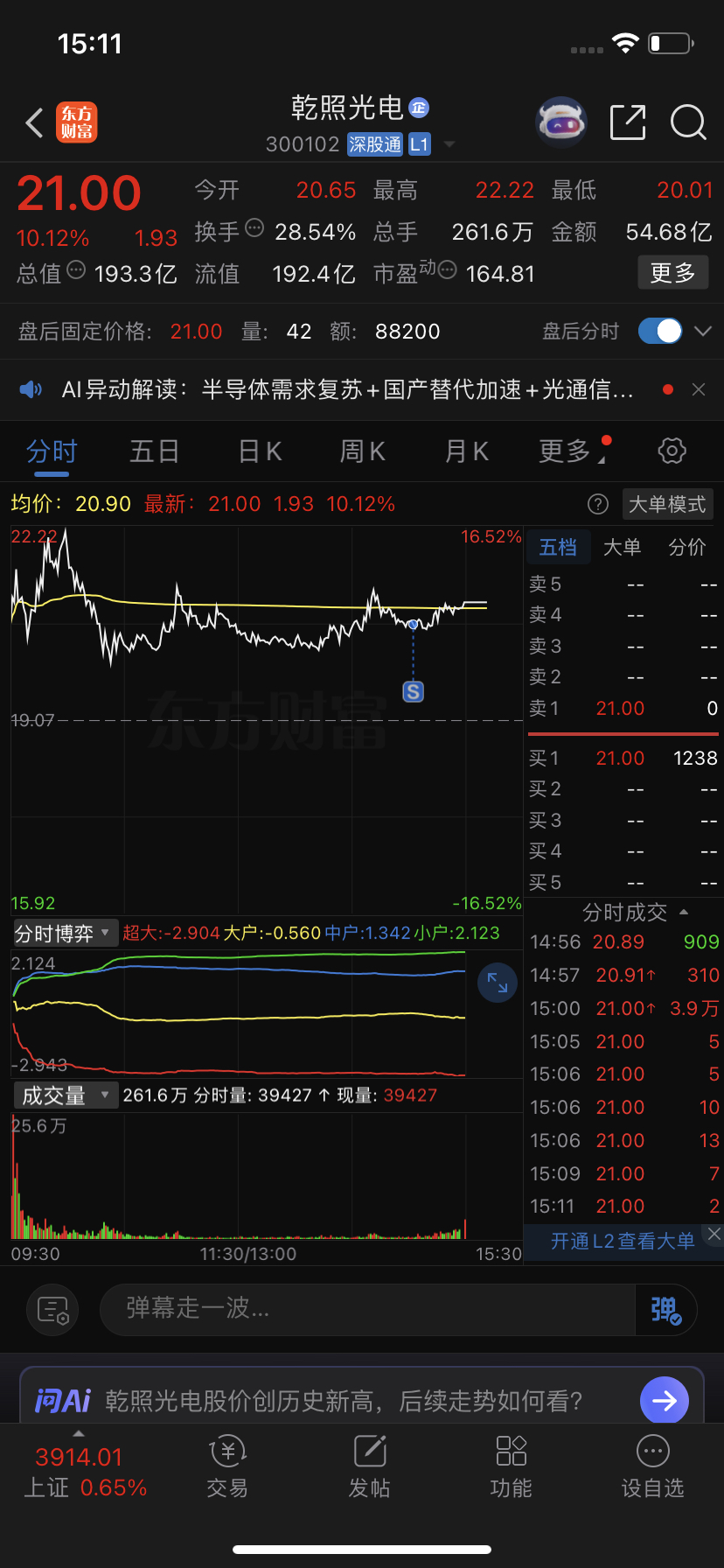Tap the 14:57 20.91 310 trade row

point(624,975)
